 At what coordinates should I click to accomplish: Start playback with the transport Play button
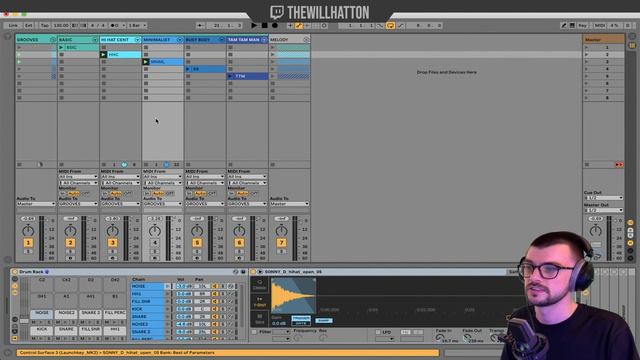coord(254,25)
